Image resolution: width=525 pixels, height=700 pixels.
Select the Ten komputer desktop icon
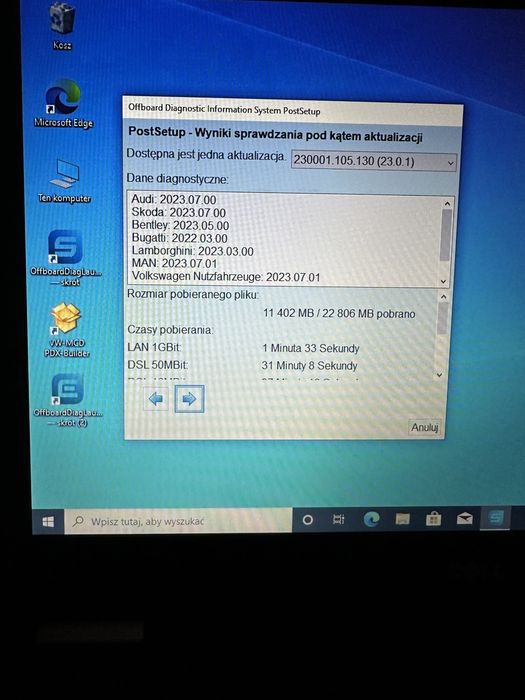point(64,181)
